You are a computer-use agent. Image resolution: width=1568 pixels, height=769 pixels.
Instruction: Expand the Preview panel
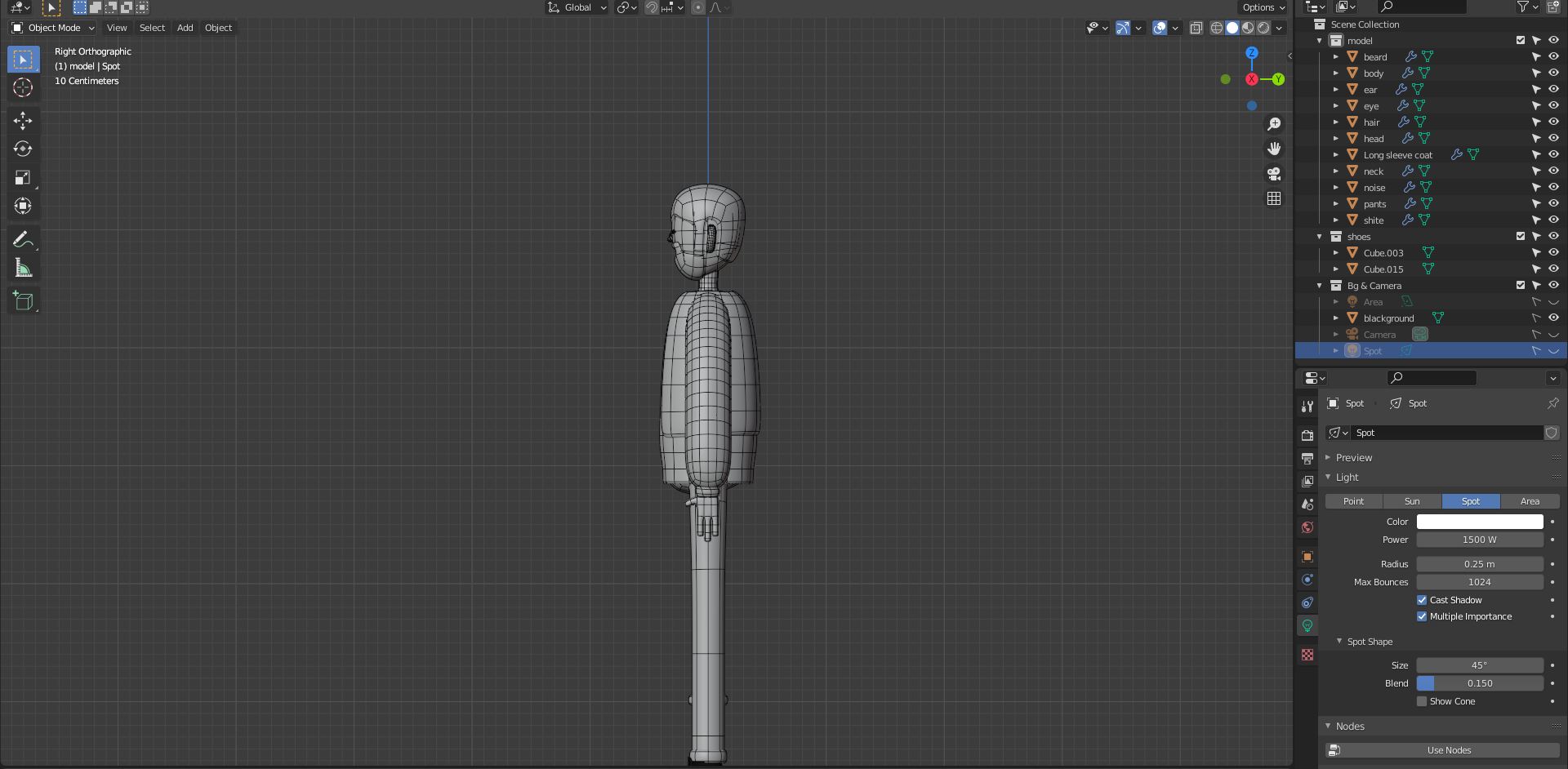(x=1353, y=458)
